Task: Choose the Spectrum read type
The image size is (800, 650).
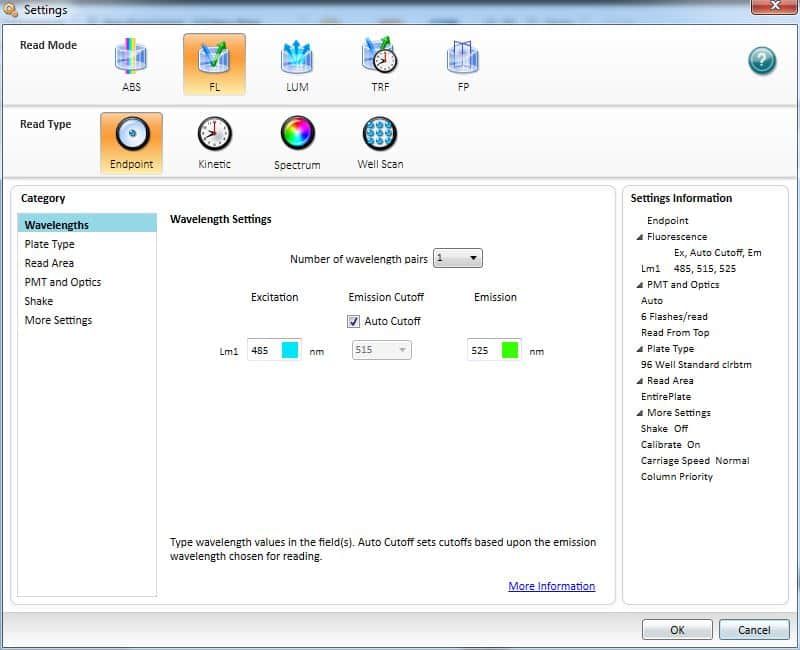Action: (x=297, y=143)
